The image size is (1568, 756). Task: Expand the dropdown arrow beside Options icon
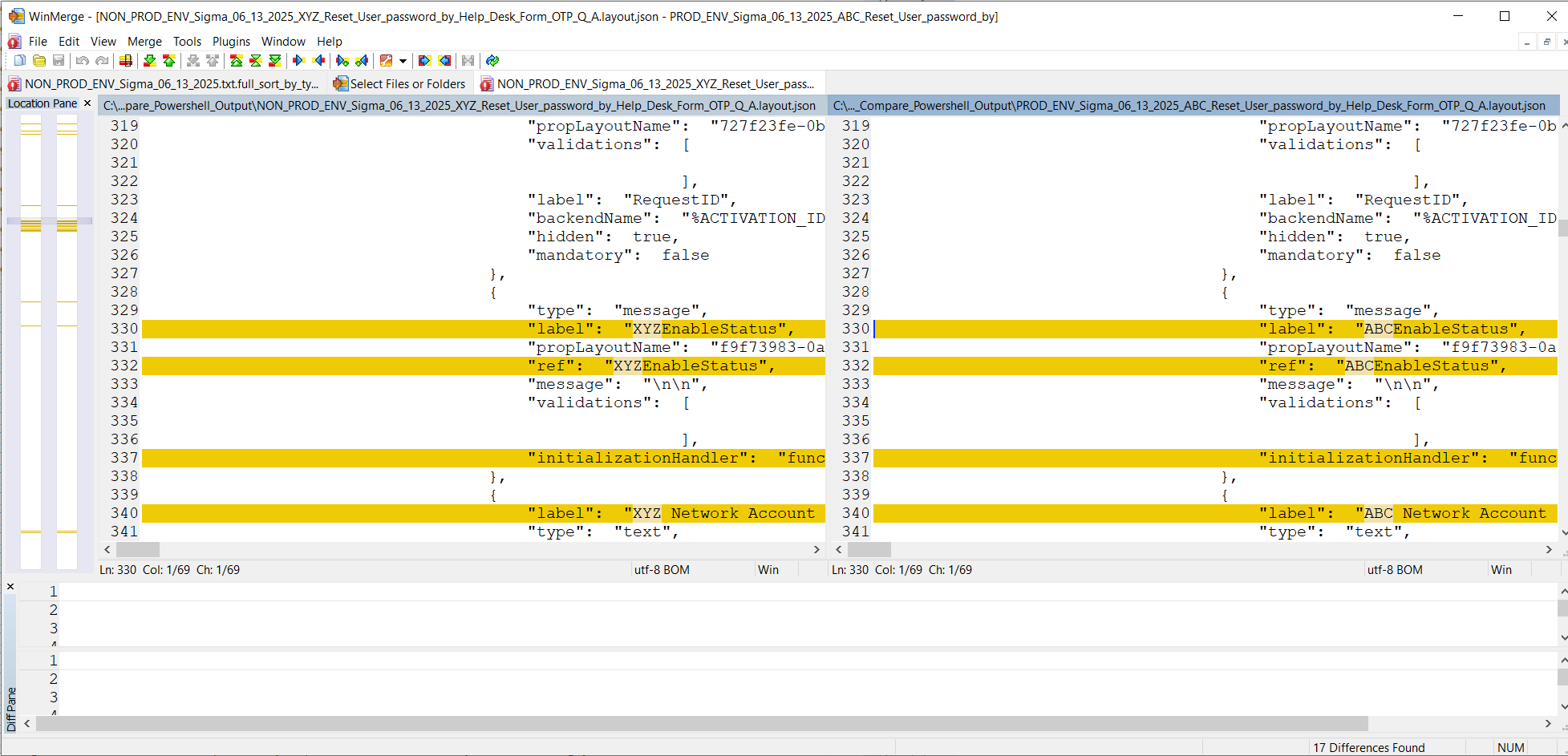[403, 61]
